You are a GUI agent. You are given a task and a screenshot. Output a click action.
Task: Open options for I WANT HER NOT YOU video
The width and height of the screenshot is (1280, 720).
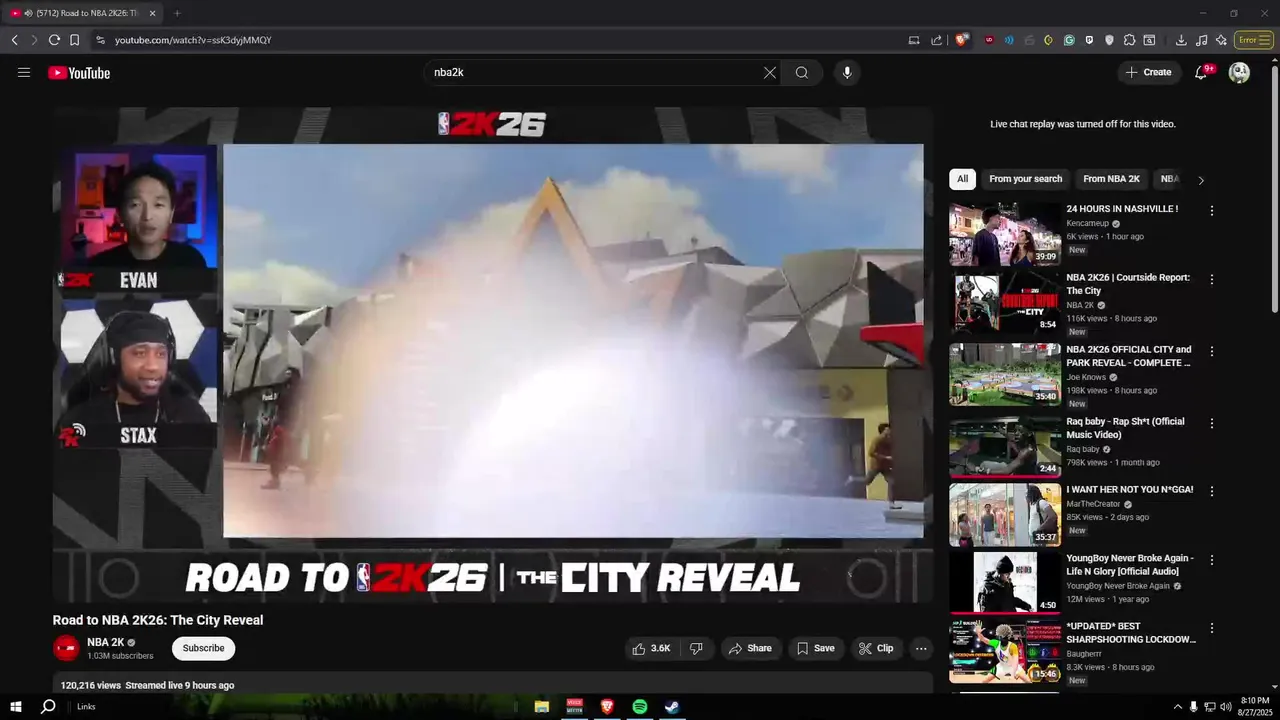[x=1212, y=491]
